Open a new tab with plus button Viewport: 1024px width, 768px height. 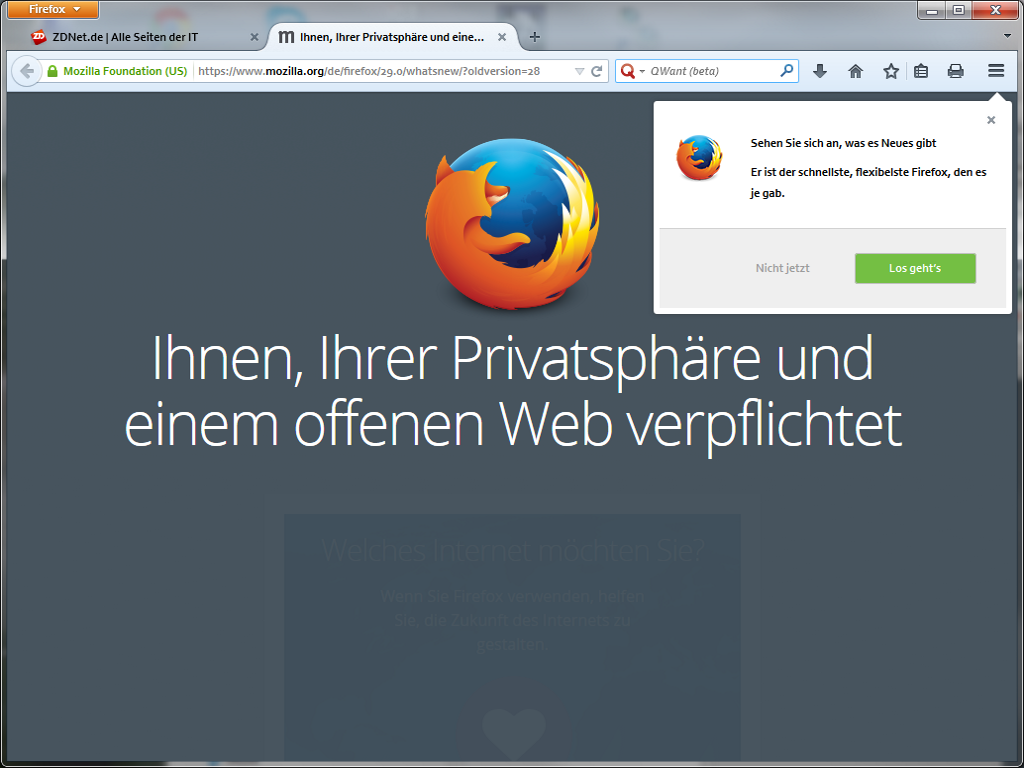click(535, 37)
